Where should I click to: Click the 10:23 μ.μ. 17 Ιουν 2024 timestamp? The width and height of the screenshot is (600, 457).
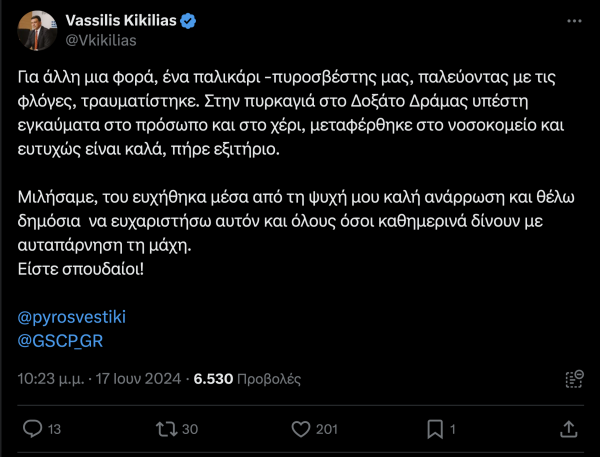coord(100,380)
